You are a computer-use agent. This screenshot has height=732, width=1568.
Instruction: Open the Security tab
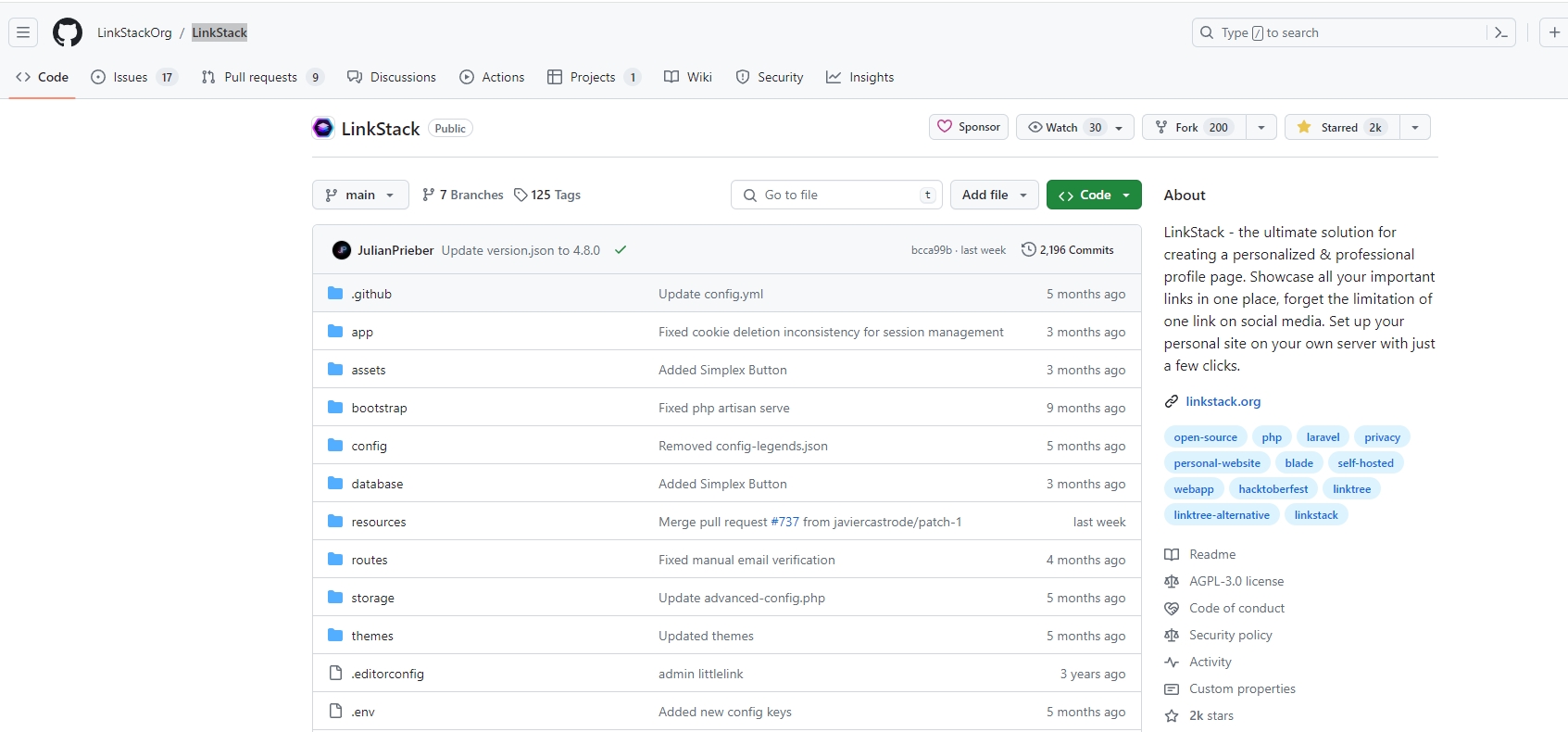769,77
